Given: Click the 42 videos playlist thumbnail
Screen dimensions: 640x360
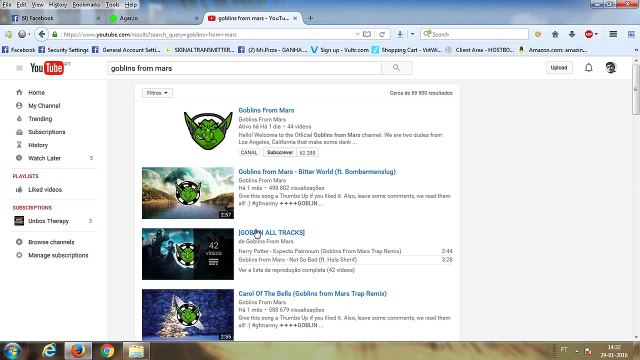Looking at the screenshot, I should pos(188,254).
